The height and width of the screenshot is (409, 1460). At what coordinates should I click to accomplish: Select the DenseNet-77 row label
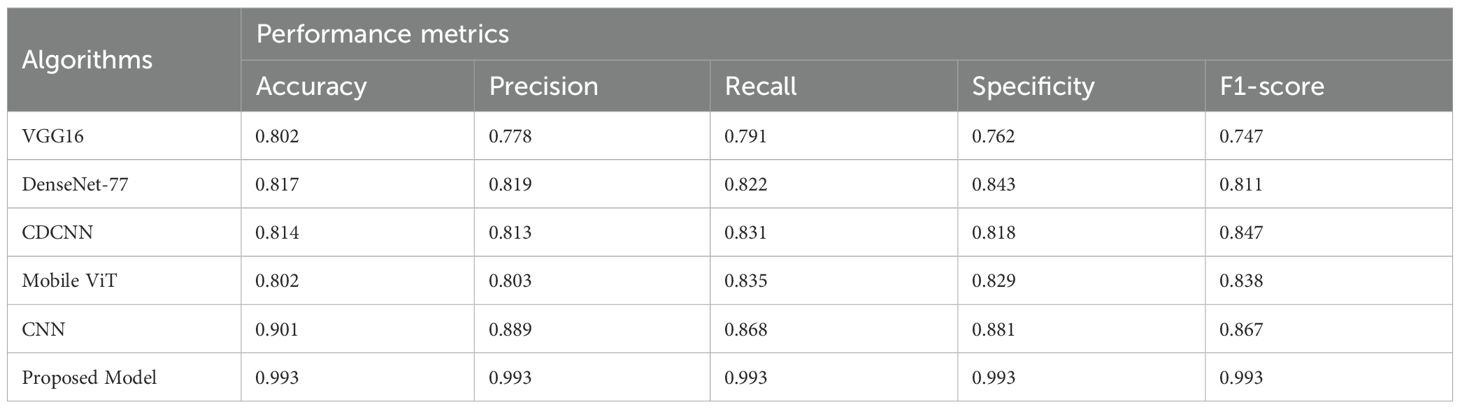[x=68, y=184]
